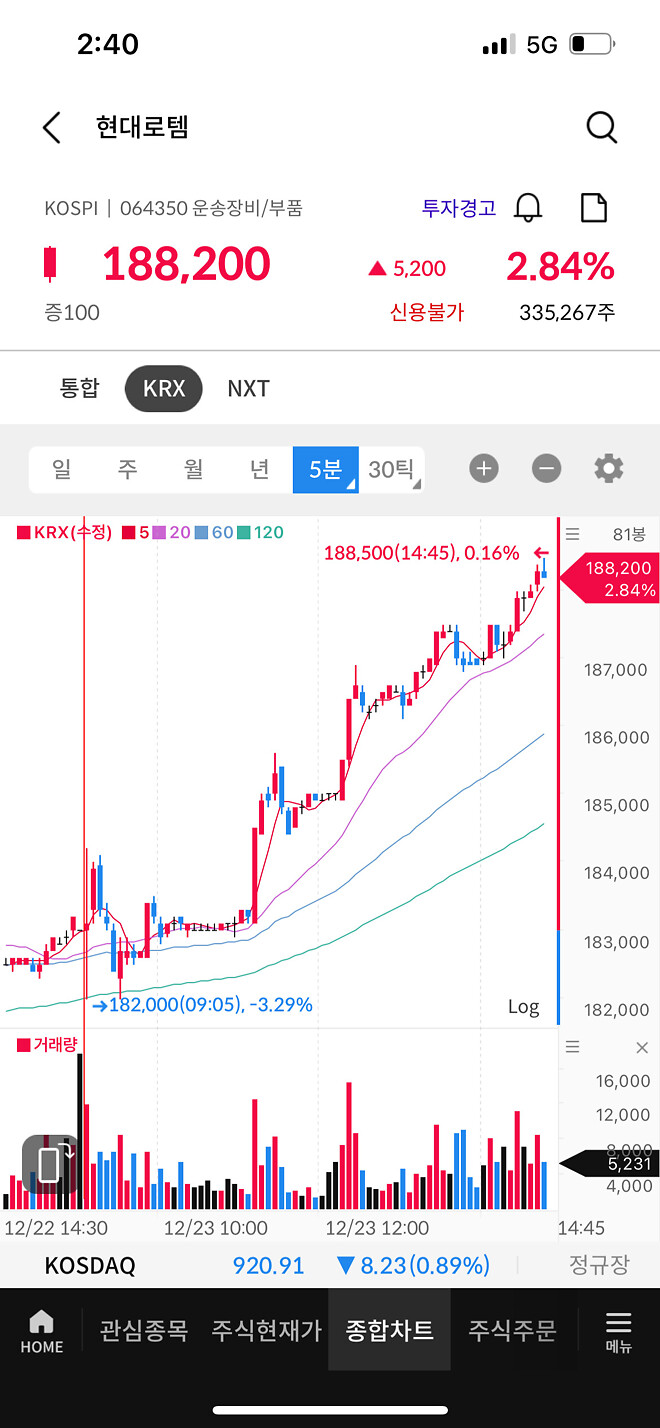Open chart settings gear

(608, 468)
